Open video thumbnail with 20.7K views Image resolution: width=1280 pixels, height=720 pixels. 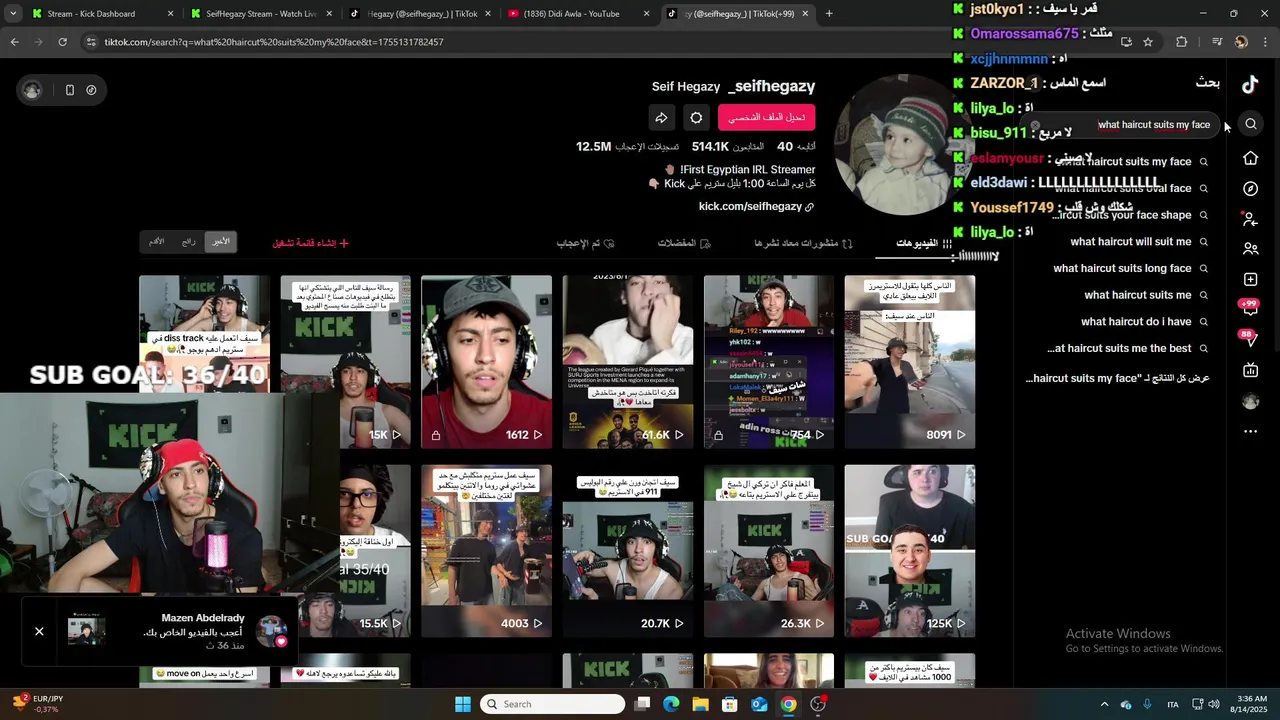(x=627, y=551)
